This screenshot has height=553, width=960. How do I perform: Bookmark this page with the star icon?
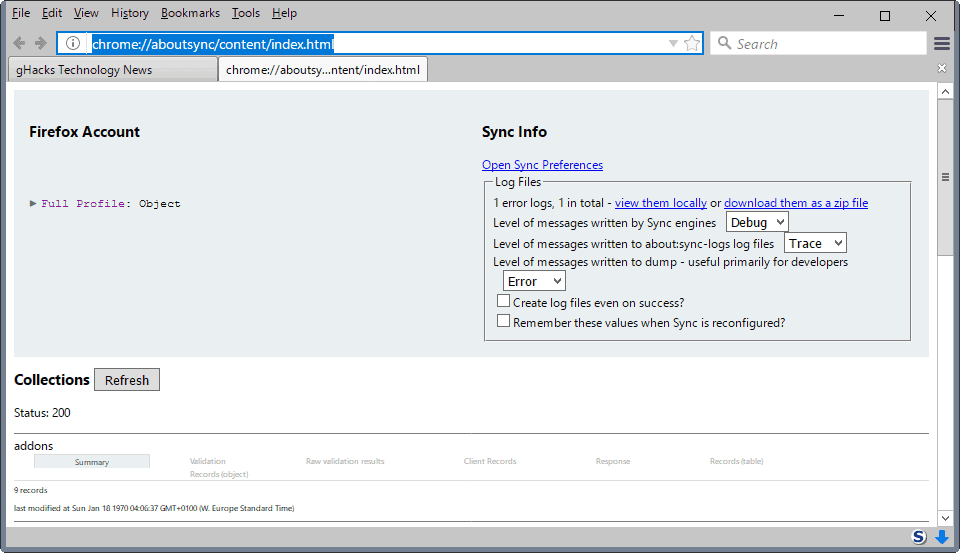[x=692, y=43]
